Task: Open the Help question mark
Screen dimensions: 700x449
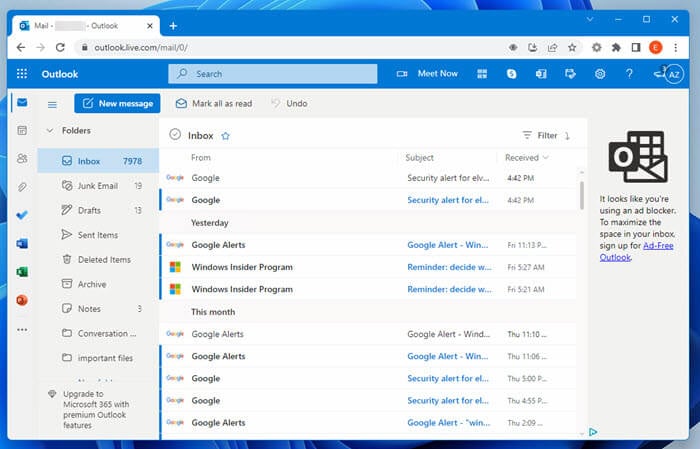Action: click(x=629, y=74)
